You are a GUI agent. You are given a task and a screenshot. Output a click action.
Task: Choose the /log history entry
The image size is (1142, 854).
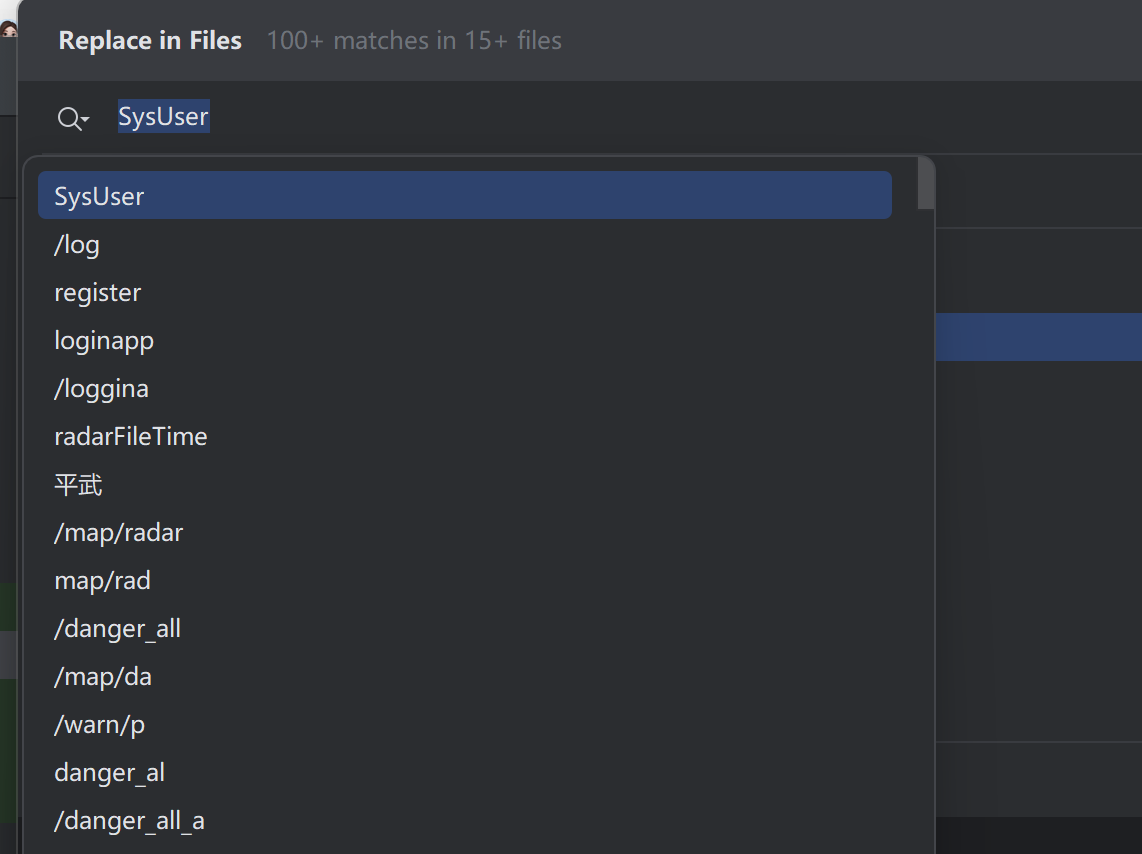(465, 244)
